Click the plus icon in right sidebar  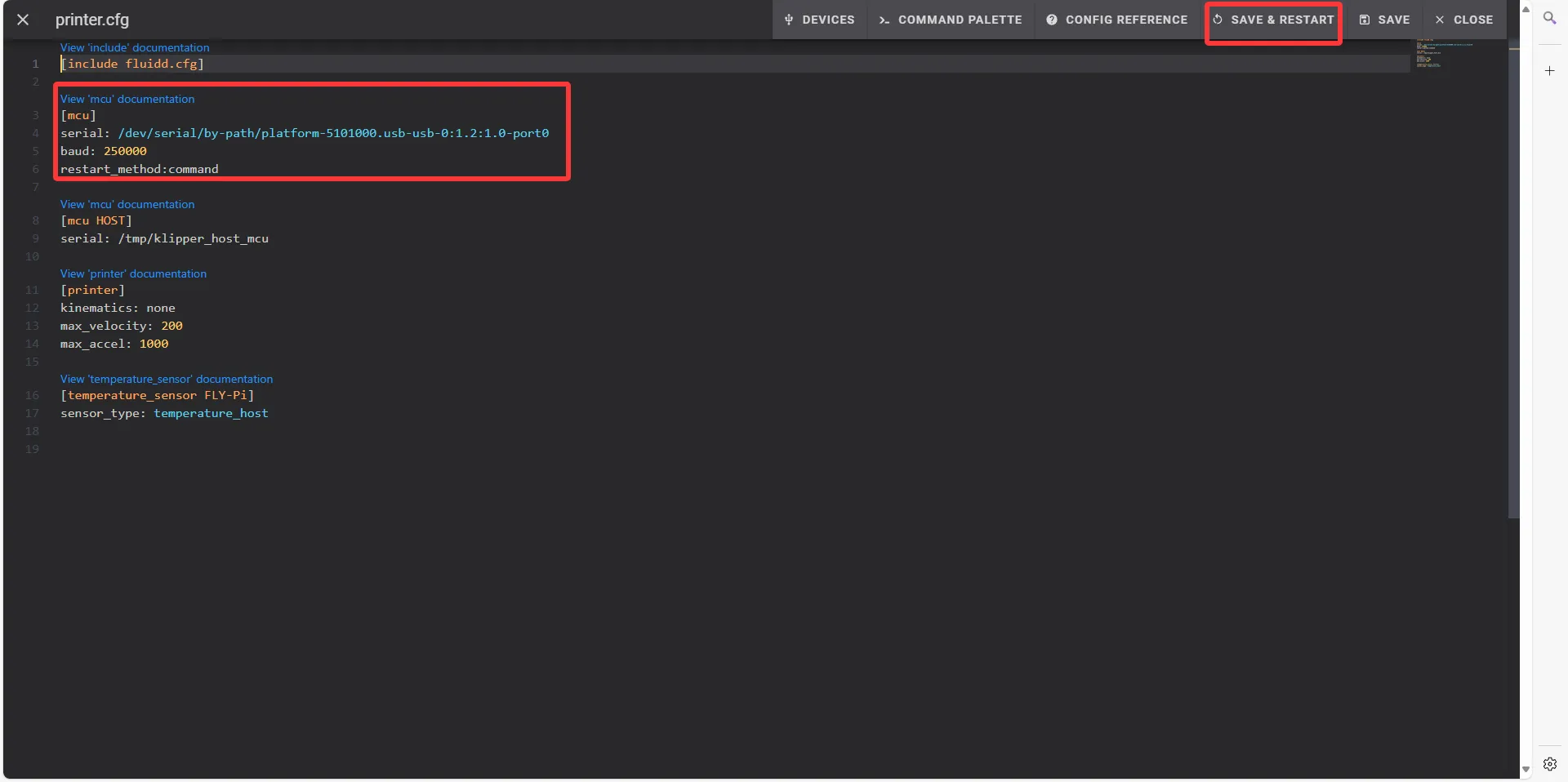click(x=1549, y=71)
